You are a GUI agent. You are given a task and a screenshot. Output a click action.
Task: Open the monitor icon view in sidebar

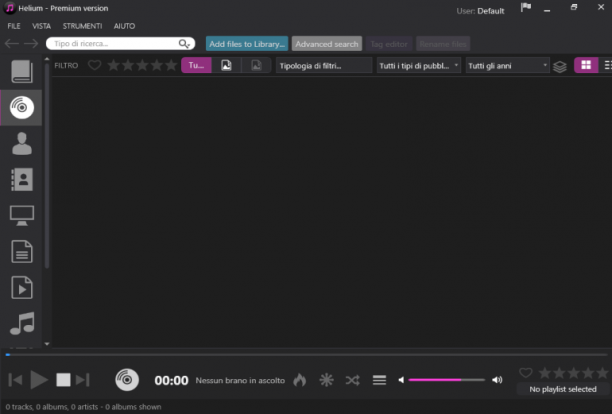22,215
